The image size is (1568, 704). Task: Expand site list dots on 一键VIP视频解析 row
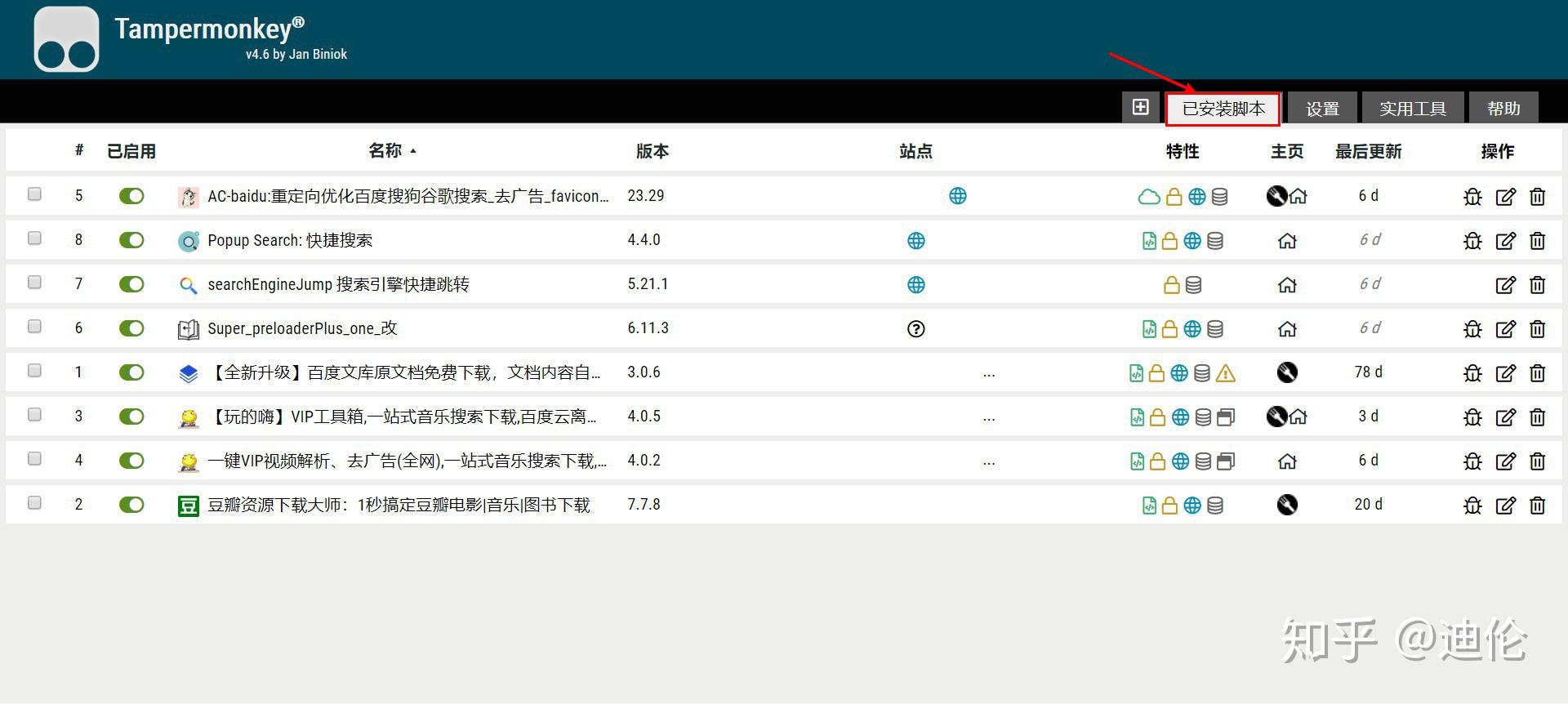tap(989, 463)
